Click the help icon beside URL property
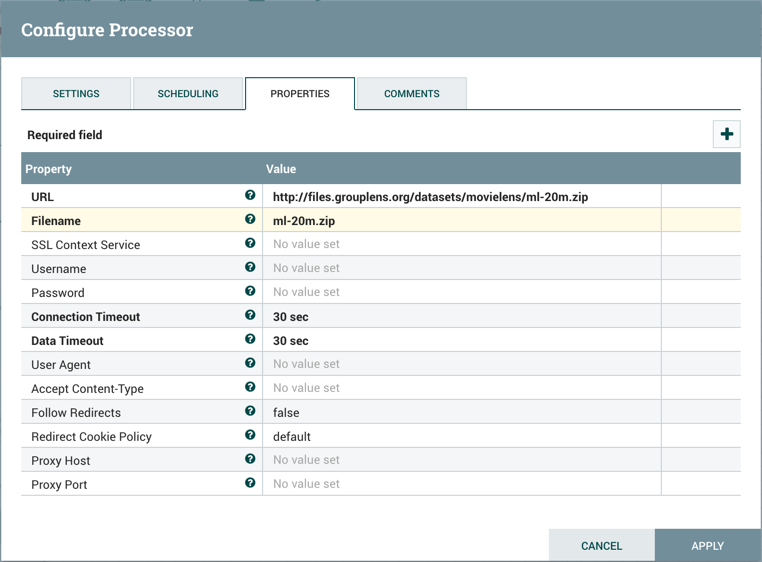This screenshot has width=762, height=562. [x=250, y=196]
